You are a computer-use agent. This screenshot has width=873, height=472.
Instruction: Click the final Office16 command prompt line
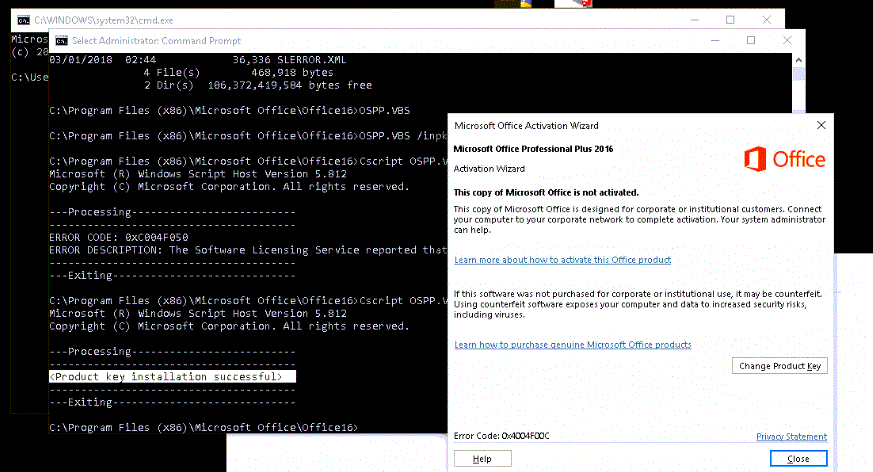203,427
